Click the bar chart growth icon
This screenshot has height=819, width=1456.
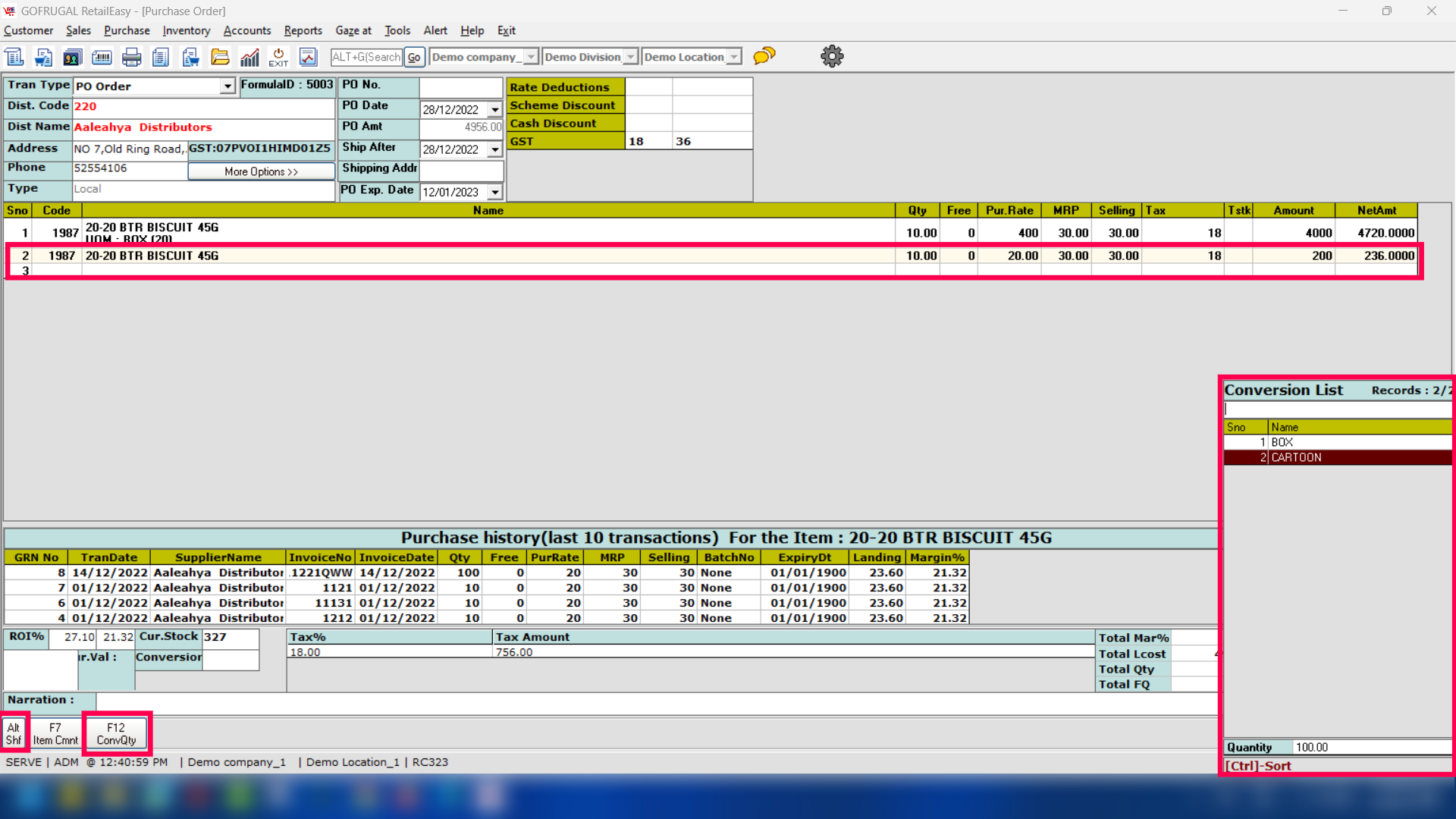tap(249, 57)
